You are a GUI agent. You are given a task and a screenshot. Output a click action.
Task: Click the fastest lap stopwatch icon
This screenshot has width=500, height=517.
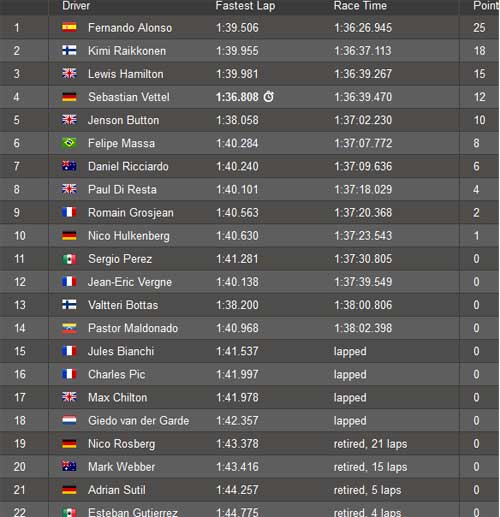269,97
